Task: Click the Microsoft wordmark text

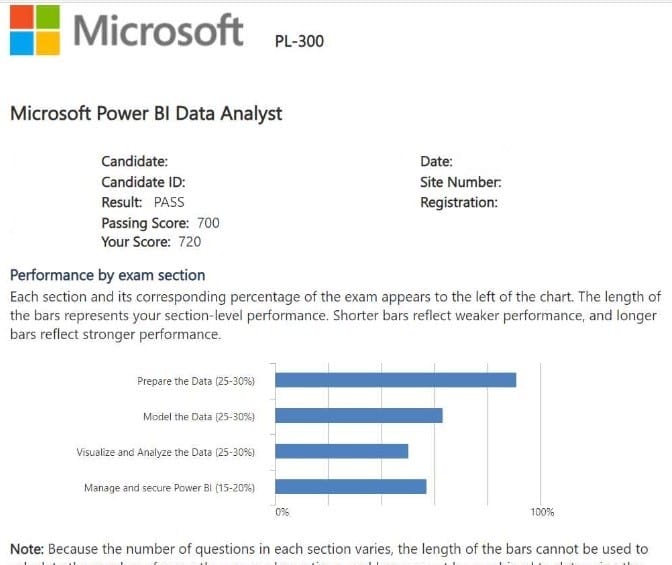Action: tap(157, 30)
